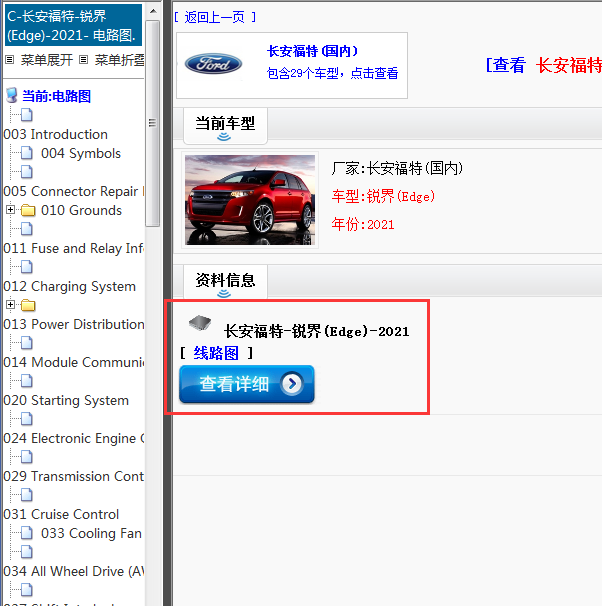Screen dimensions: 602x606
Task: Click the sidebar scrollbar up arrow
Action: 153,11
